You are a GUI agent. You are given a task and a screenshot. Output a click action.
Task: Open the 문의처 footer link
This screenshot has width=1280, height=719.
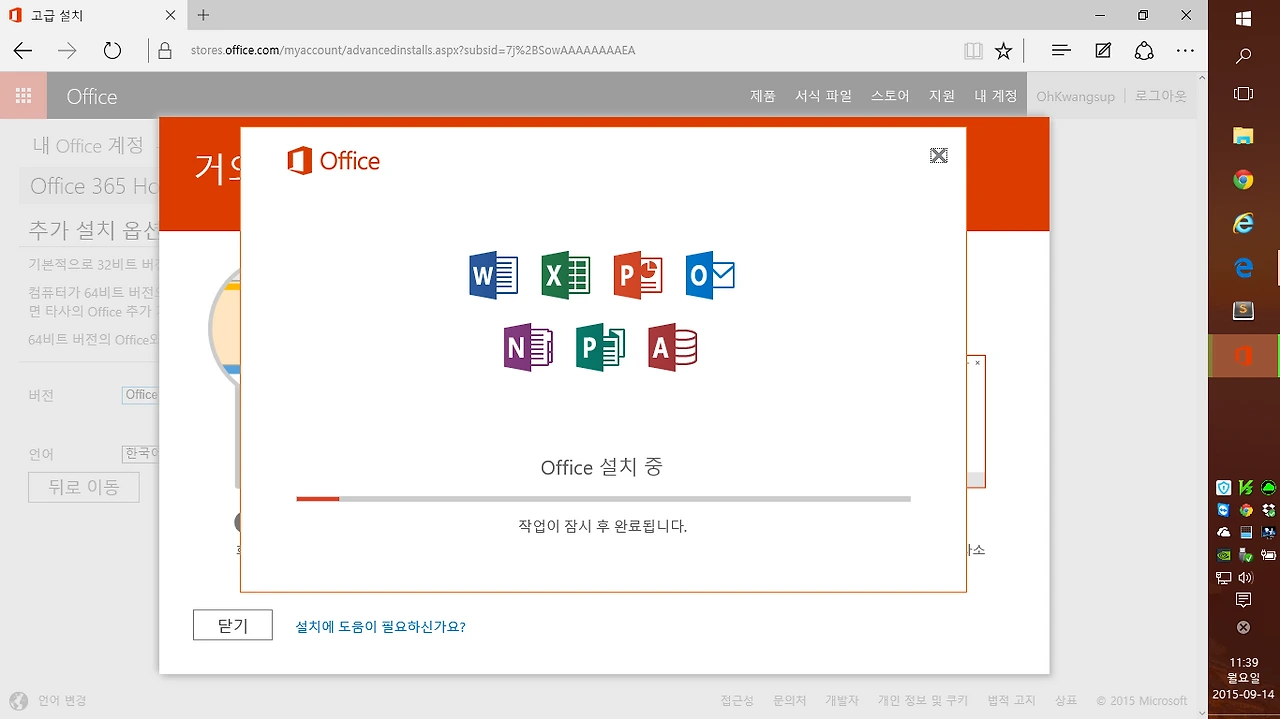pyautogui.click(x=789, y=701)
